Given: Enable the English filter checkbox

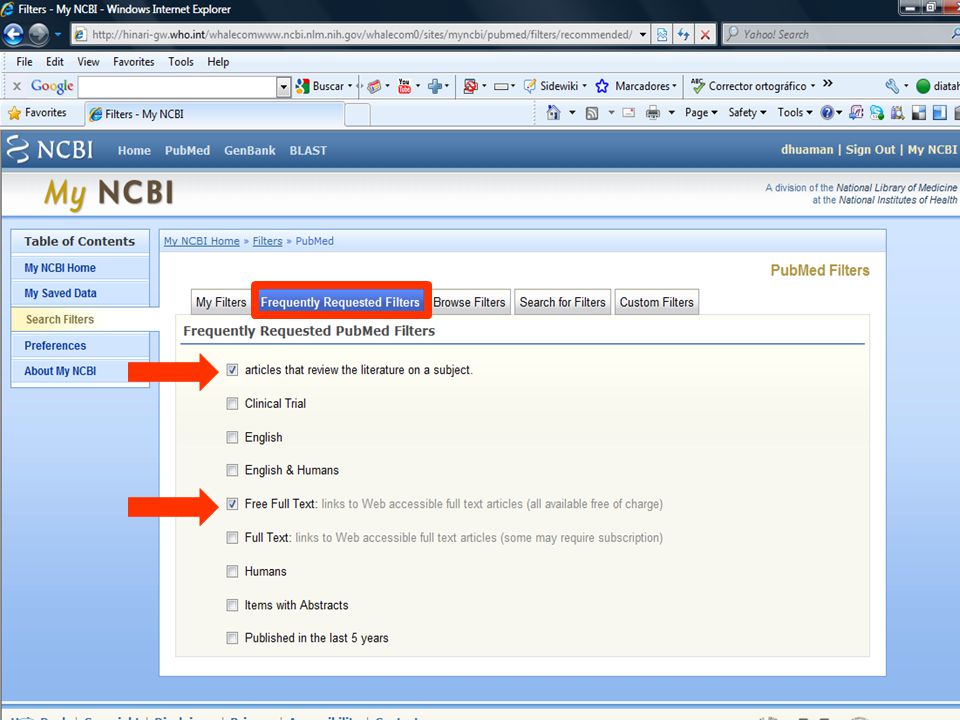Looking at the screenshot, I should pyautogui.click(x=232, y=437).
